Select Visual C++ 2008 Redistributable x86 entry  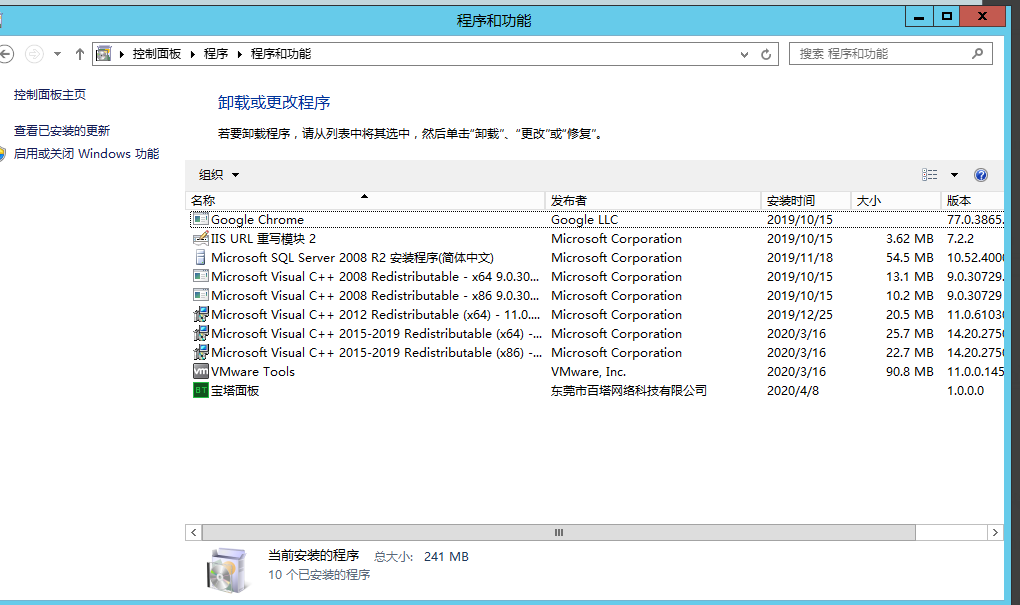375,295
